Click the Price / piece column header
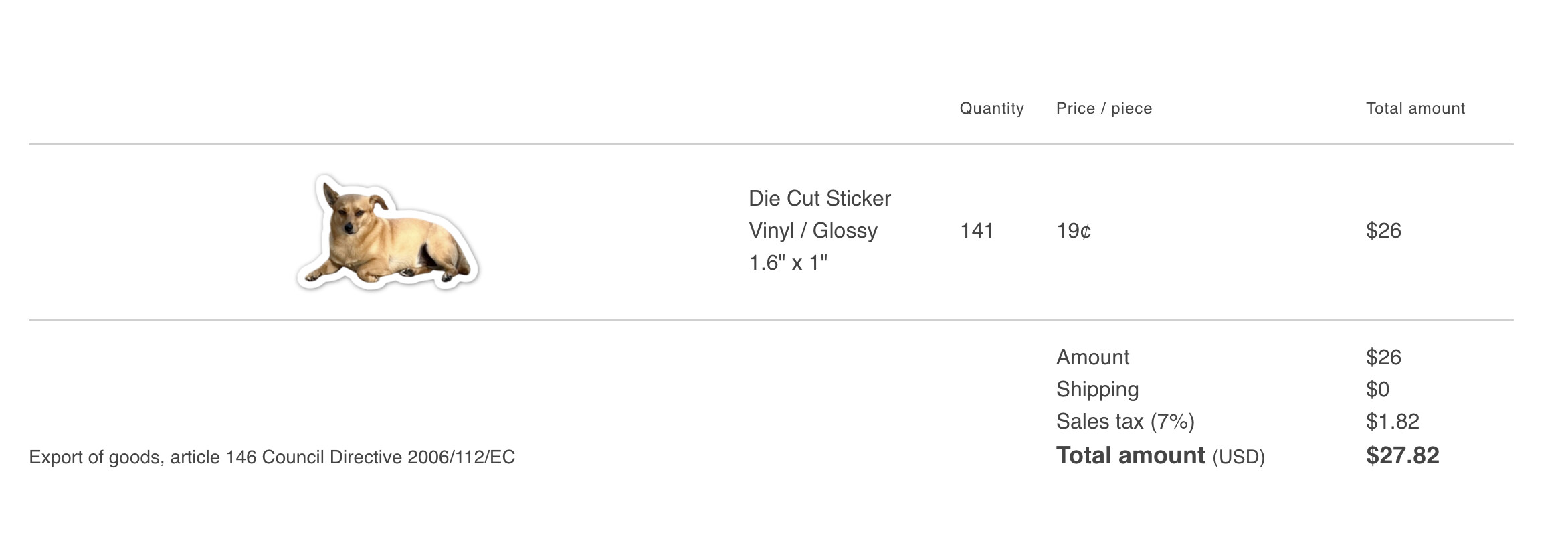This screenshot has height=541, width=1568. (1104, 108)
